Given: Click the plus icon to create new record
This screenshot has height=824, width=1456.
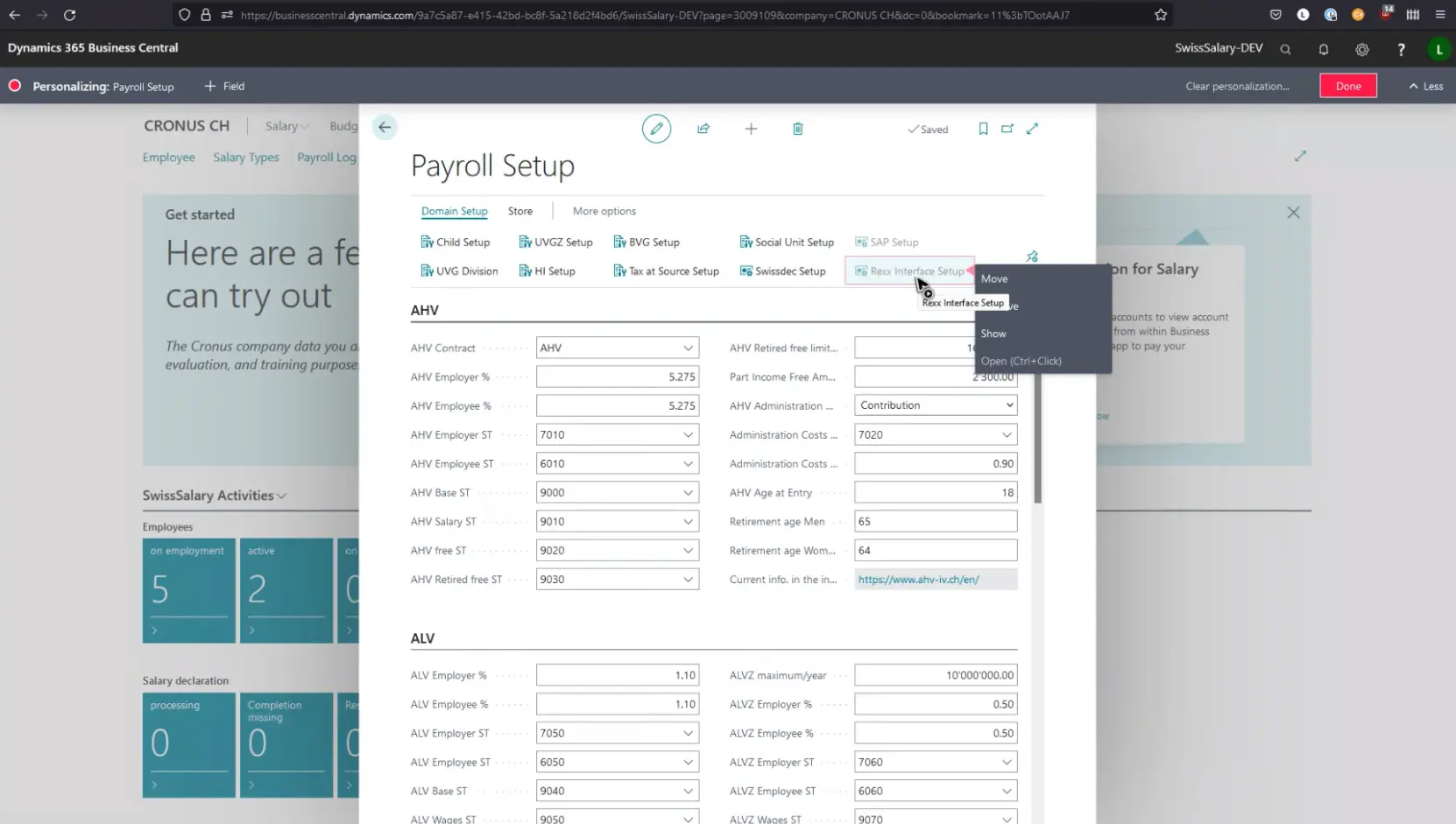Looking at the screenshot, I should (x=751, y=129).
